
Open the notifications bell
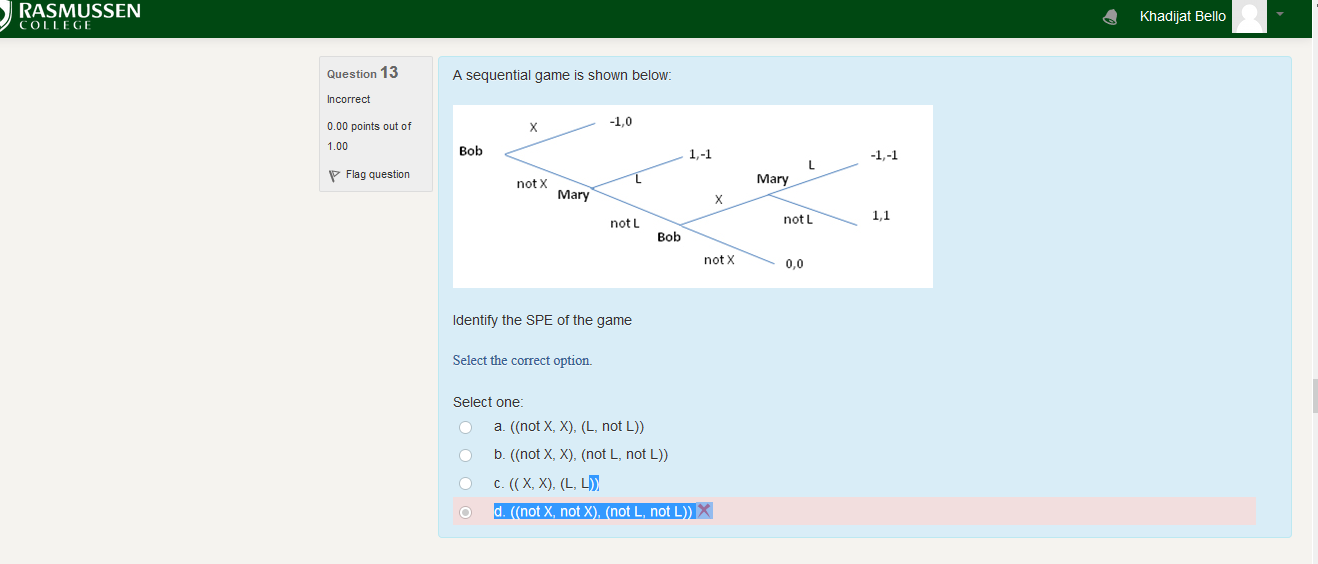point(1110,17)
